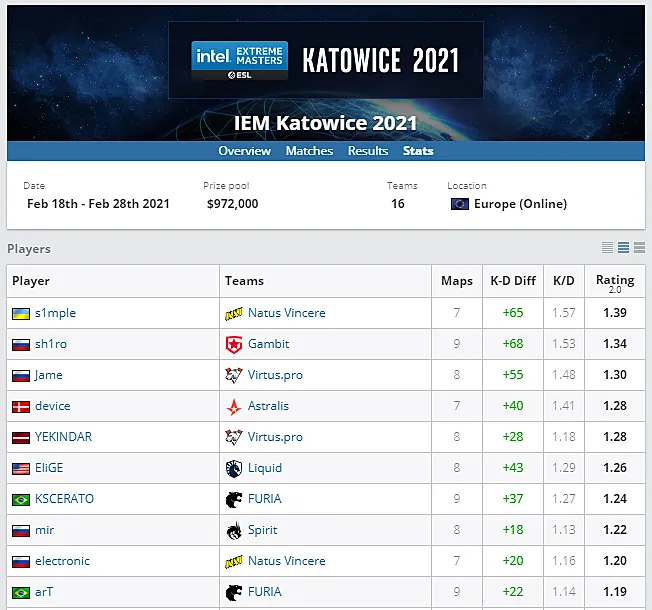The image size is (652, 610).
Task: Sort table by Rating 2.0 header
Action: [615, 283]
